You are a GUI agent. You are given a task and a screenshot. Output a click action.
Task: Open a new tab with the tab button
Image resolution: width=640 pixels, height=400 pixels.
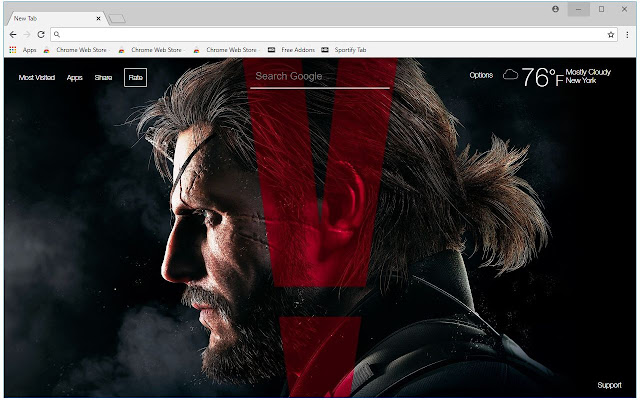coord(117,19)
